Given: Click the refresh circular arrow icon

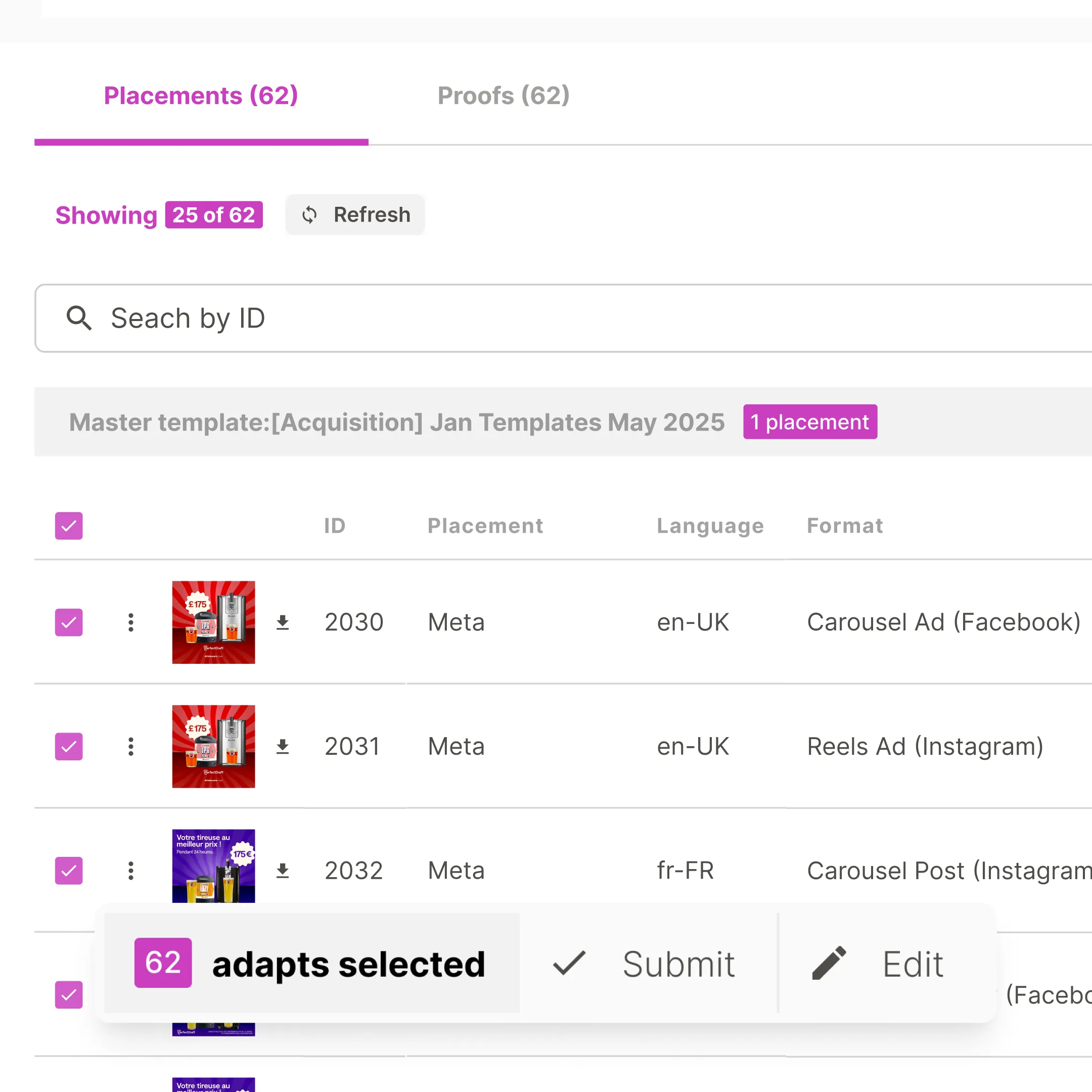Looking at the screenshot, I should click(310, 215).
